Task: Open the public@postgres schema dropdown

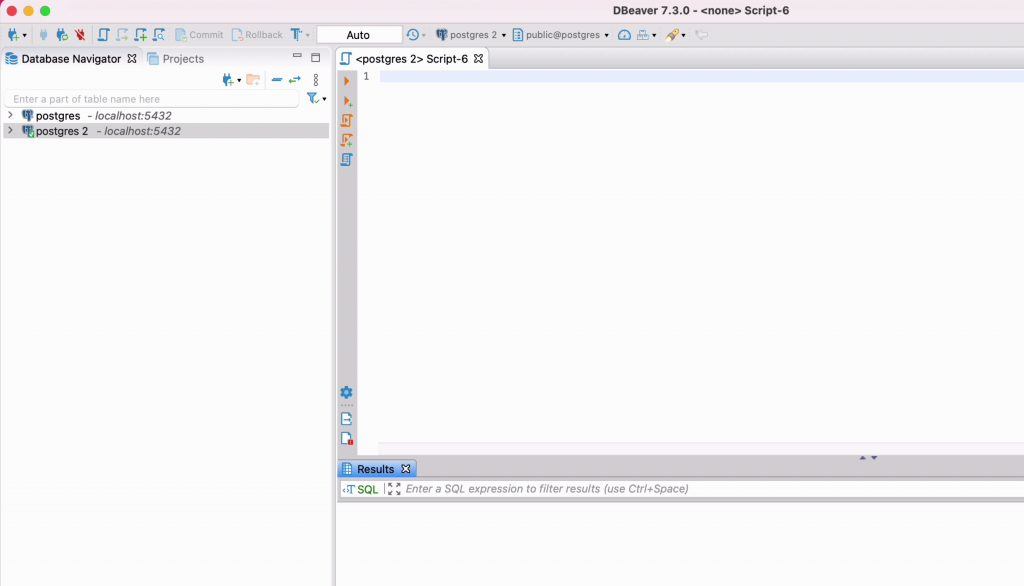Action: click(560, 35)
